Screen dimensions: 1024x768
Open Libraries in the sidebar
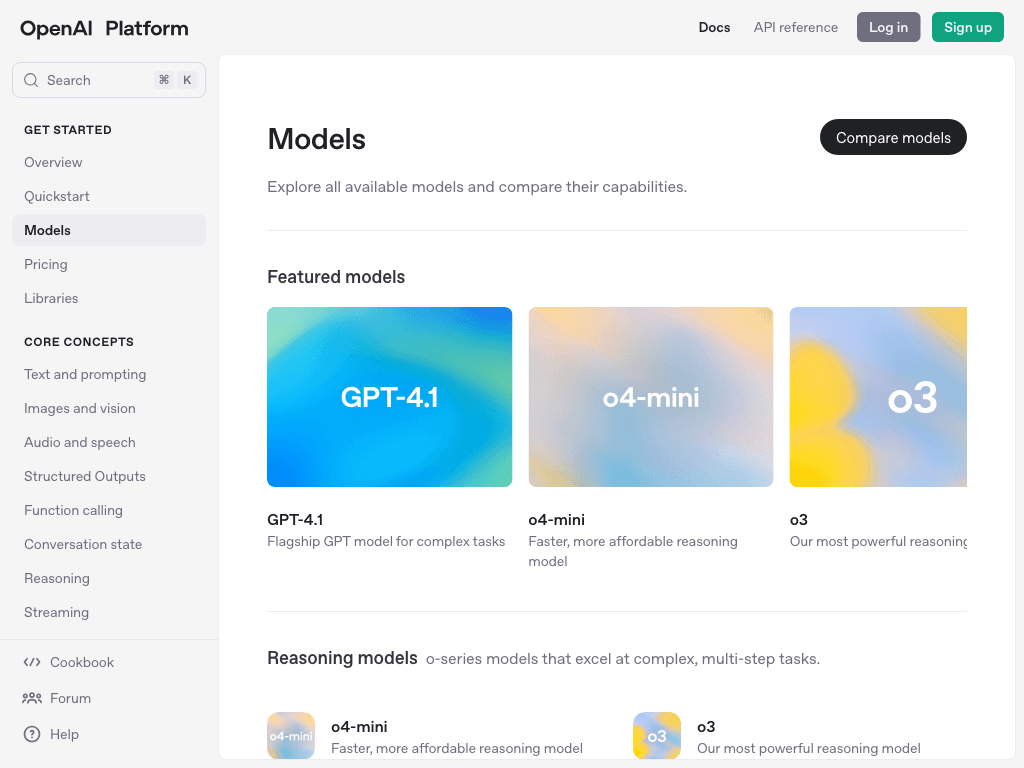(x=109, y=298)
